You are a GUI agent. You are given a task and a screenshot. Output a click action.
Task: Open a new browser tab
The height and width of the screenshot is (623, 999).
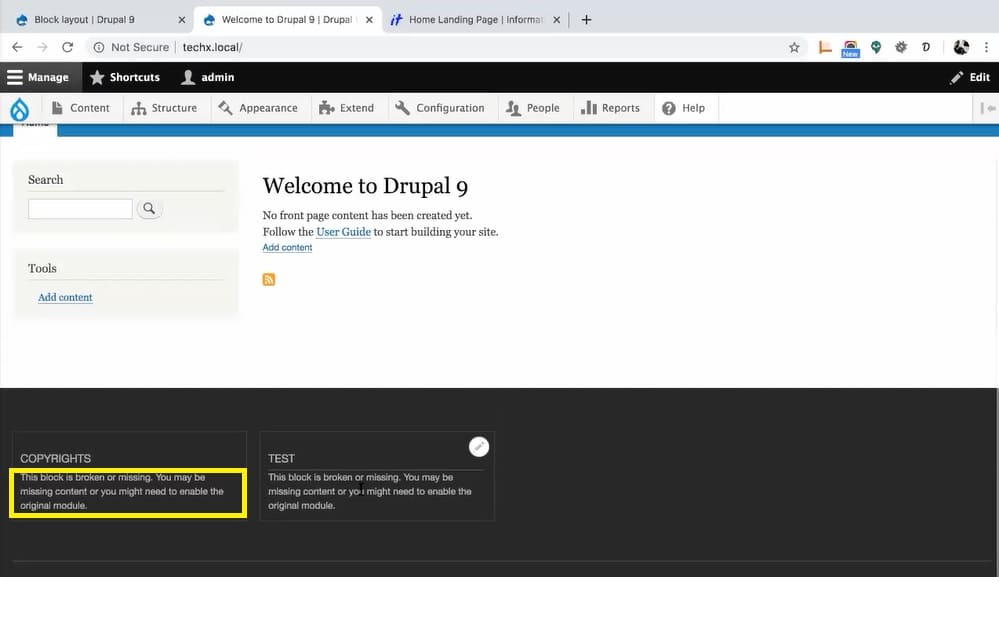click(x=586, y=20)
